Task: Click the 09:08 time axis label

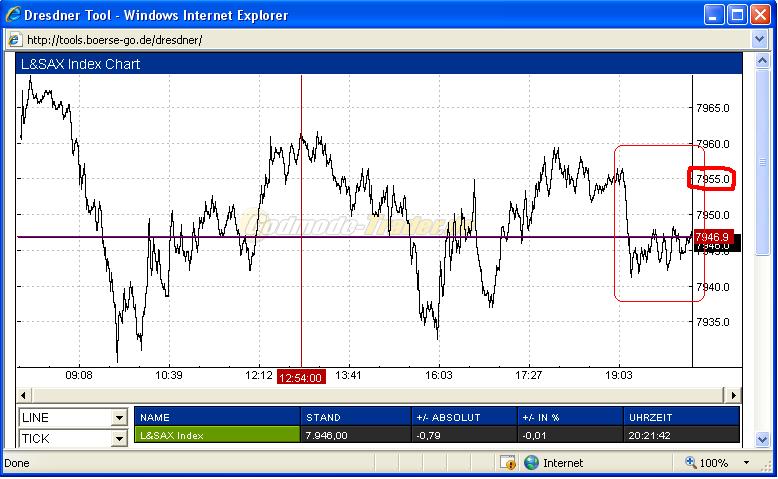Action: [79, 375]
